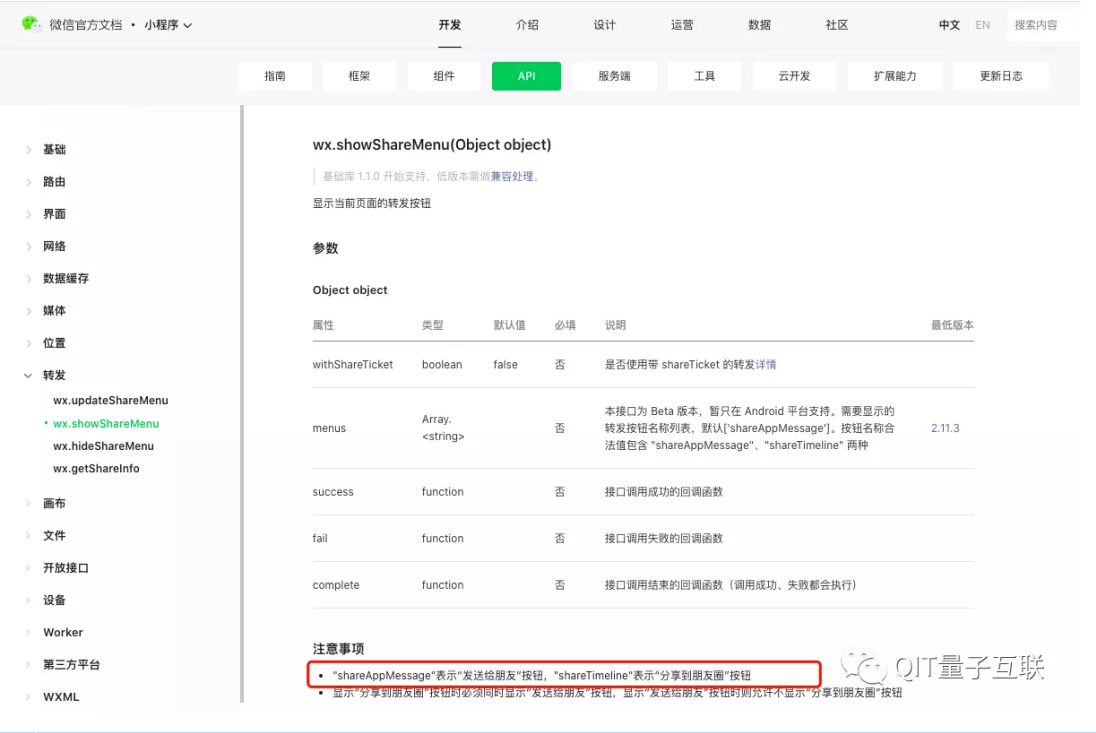This screenshot has width=1096, height=733.
Task: Switch to the 开发 top tab
Action: (449, 25)
